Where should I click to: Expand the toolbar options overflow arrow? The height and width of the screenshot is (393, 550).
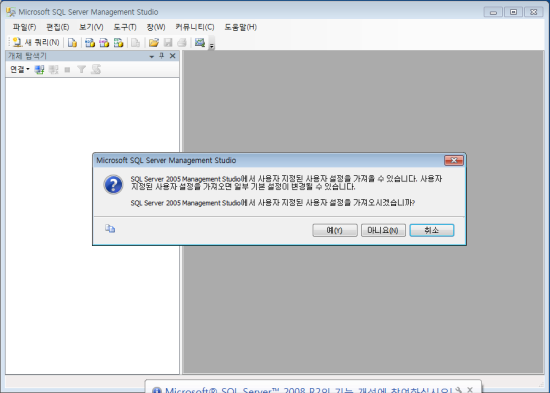pyautogui.click(x=212, y=45)
